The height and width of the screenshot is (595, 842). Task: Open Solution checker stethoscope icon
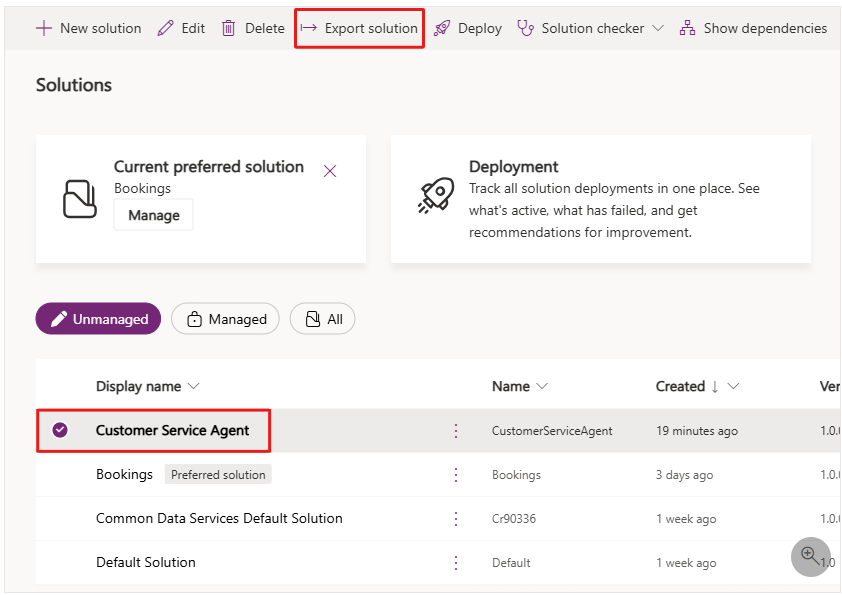pyautogui.click(x=526, y=28)
